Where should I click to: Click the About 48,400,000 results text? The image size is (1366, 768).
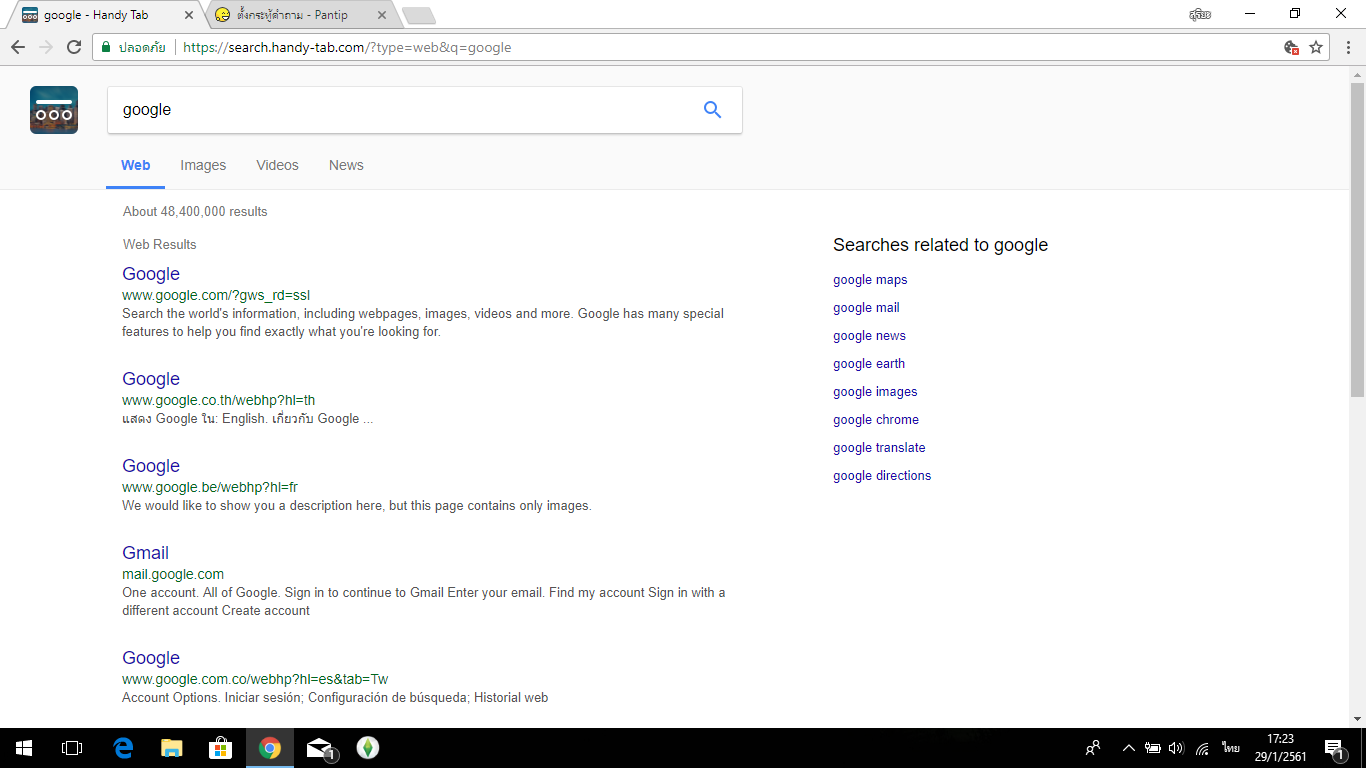(x=195, y=212)
